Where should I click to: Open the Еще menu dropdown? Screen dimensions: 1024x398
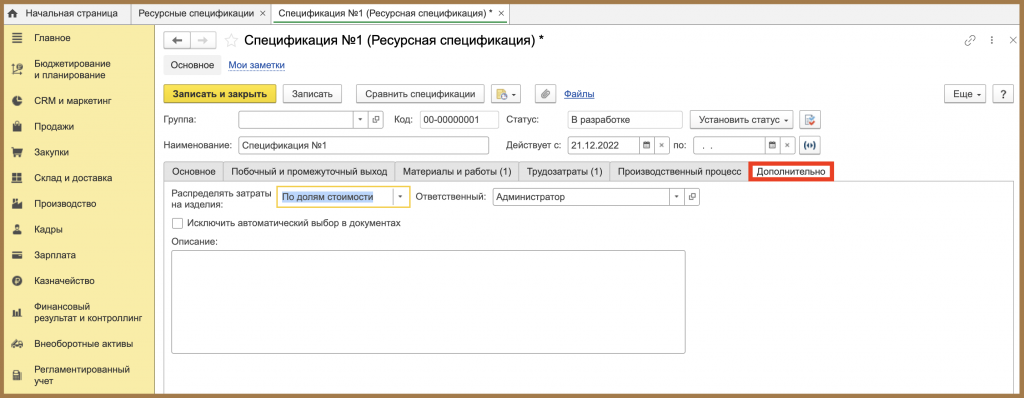[965, 94]
